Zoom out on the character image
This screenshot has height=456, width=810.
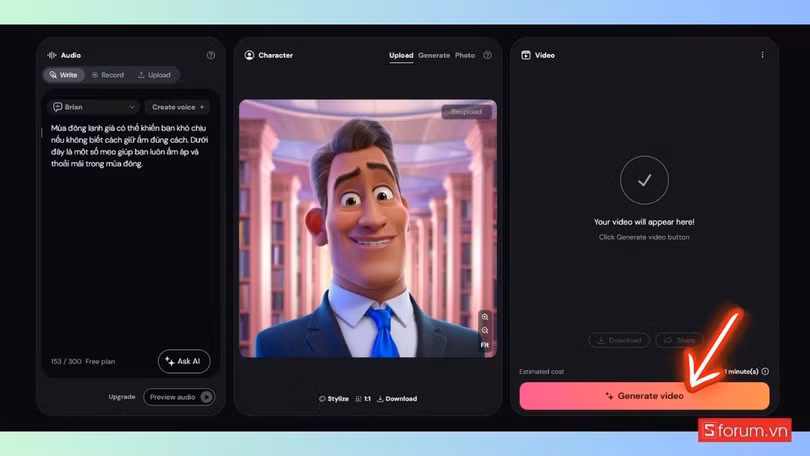click(x=485, y=330)
